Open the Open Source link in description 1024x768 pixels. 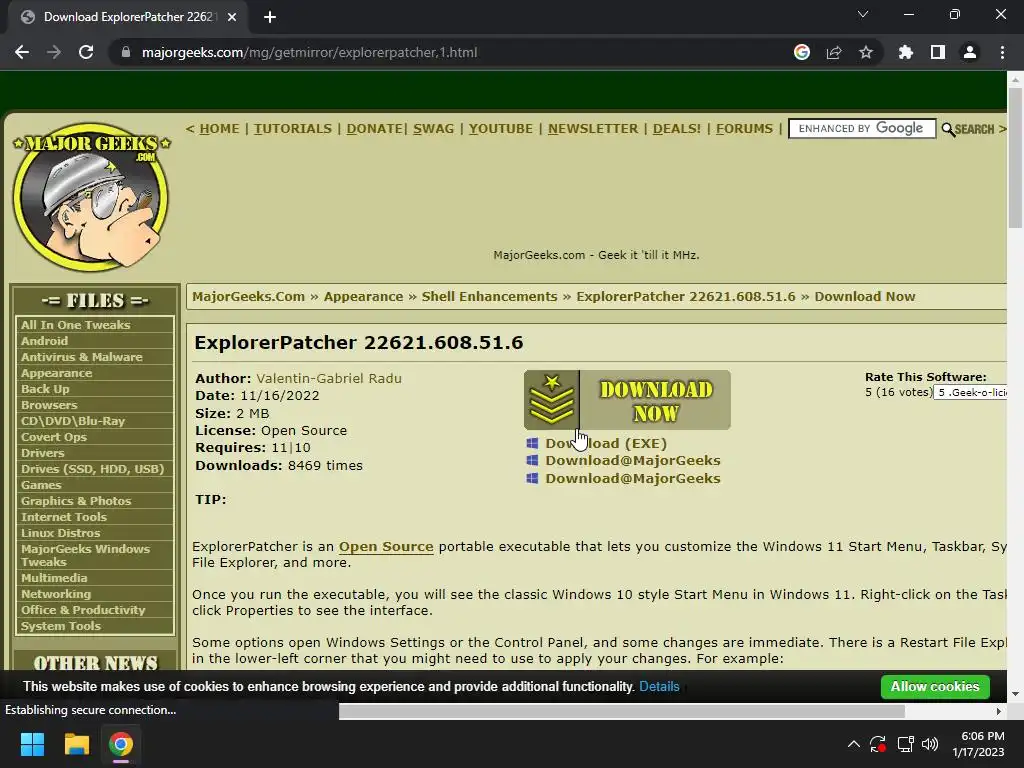click(x=386, y=547)
